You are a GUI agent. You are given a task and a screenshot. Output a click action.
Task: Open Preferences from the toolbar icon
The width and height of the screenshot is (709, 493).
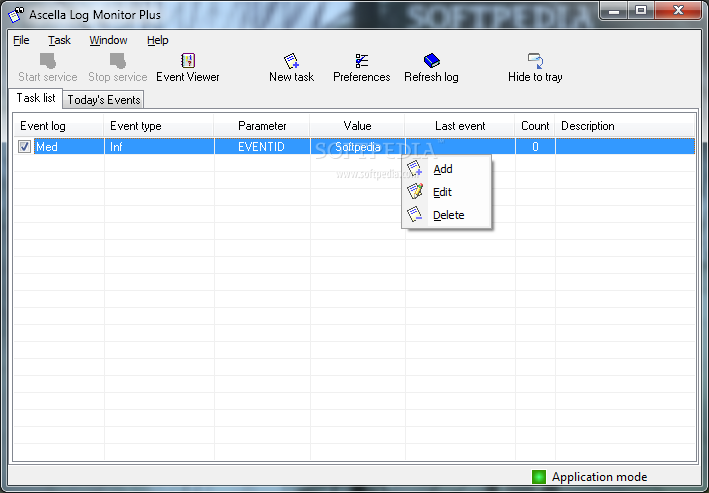pos(361,60)
